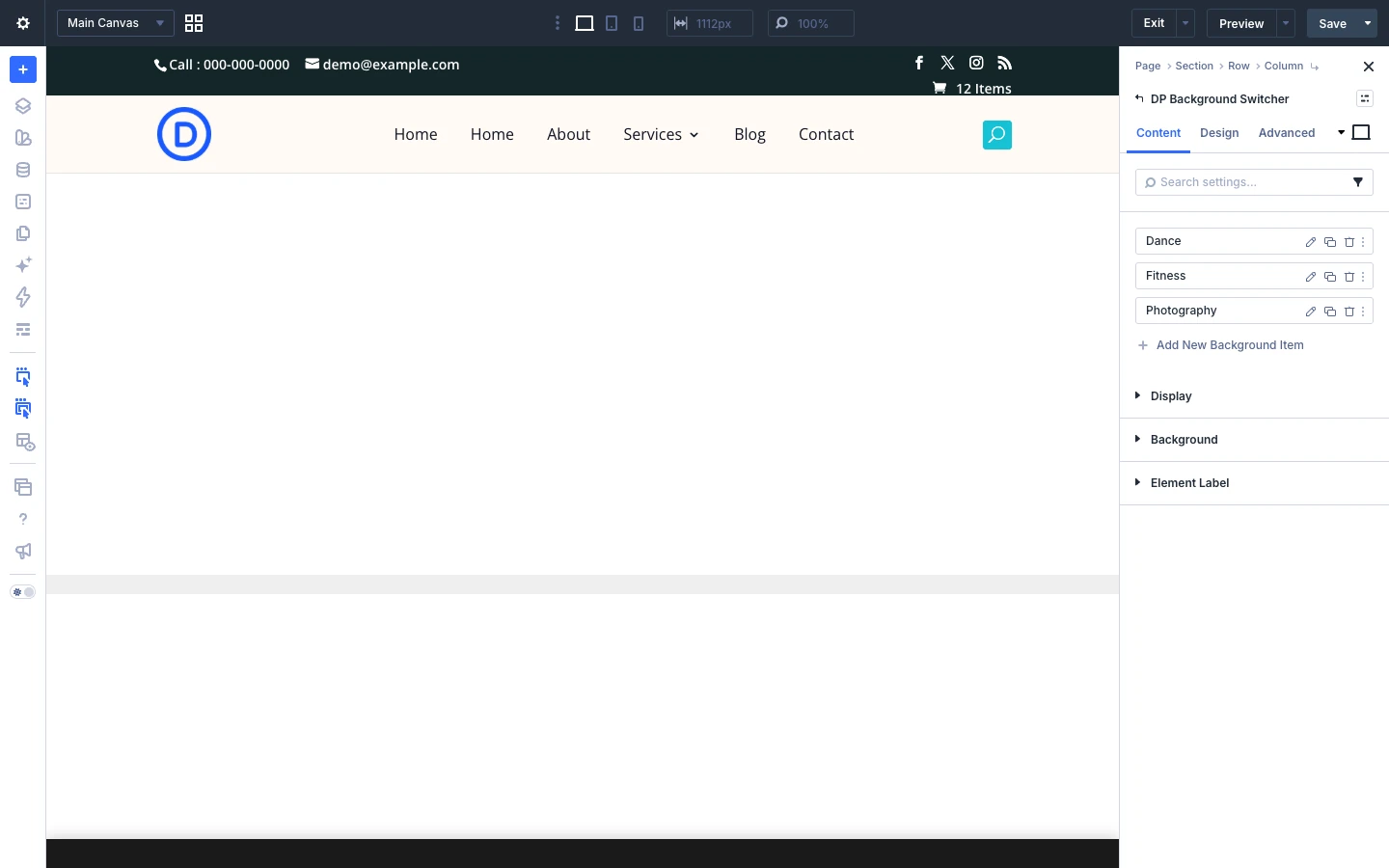1389x868 pixels.
Task: Switch to tablet view icon
Action: tap(612, 23)
